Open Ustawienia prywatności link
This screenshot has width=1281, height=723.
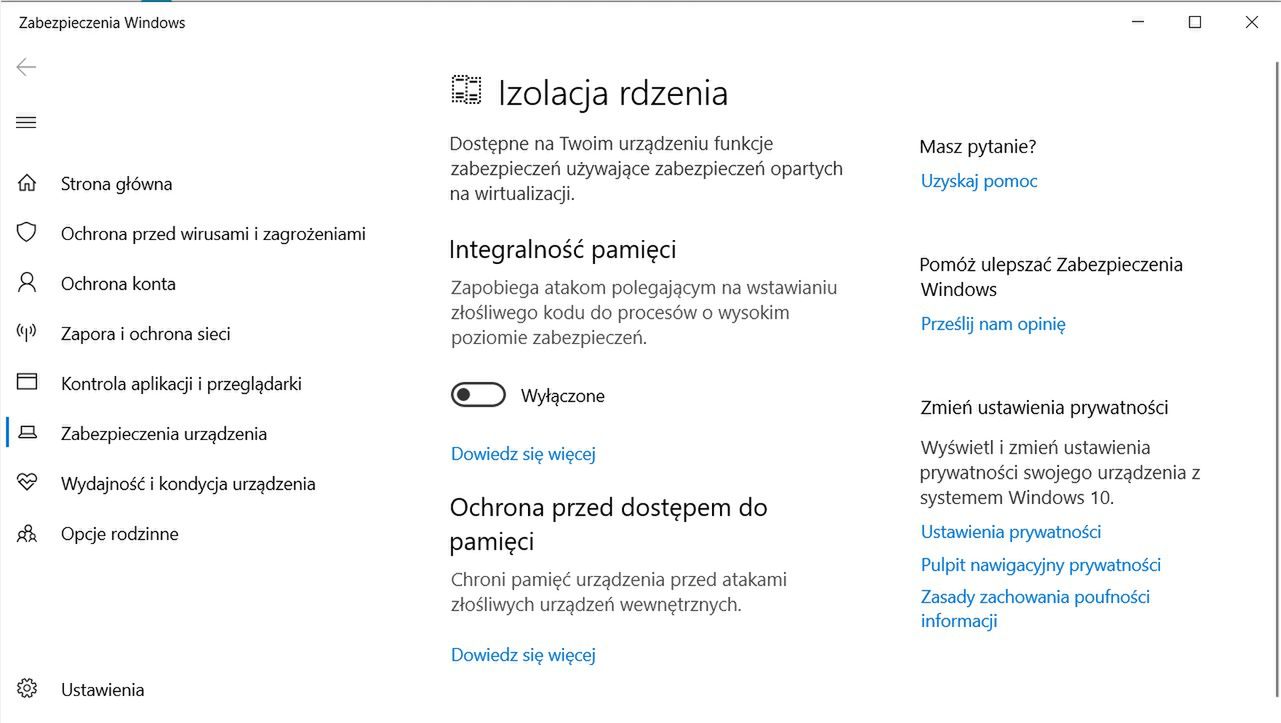(x=1011, y=532)
